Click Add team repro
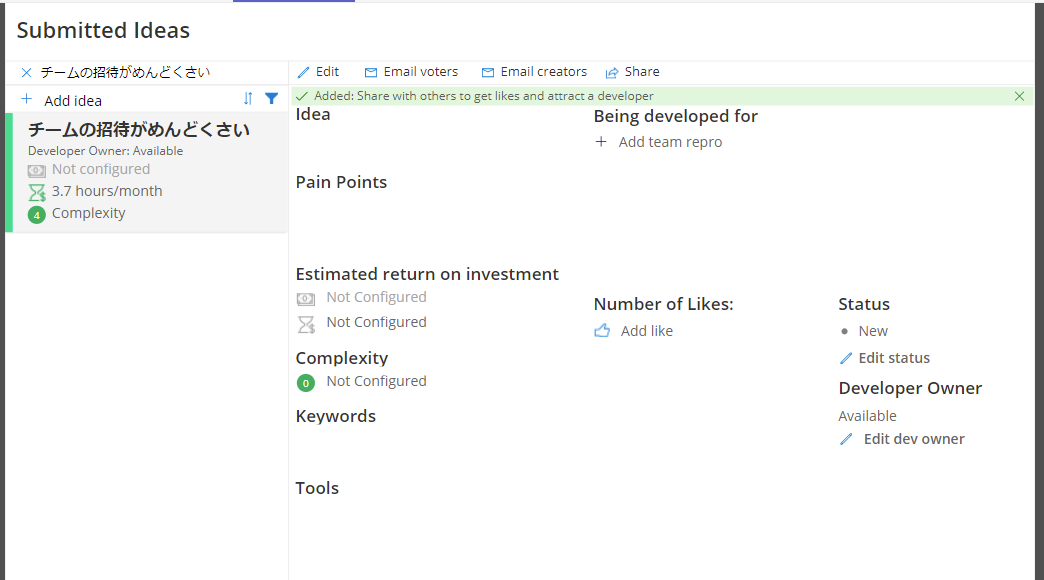This screenshot has height=580, width=1044. tap(669, 142)
